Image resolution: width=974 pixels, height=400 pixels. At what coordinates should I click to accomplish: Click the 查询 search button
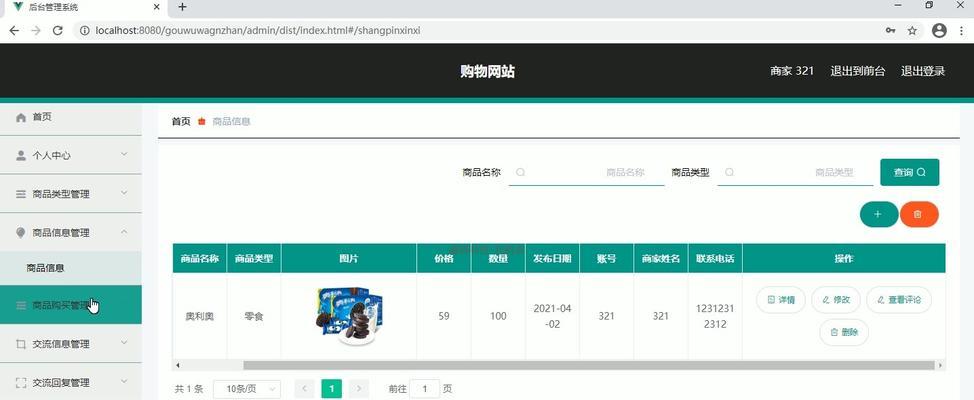point(909,172)
